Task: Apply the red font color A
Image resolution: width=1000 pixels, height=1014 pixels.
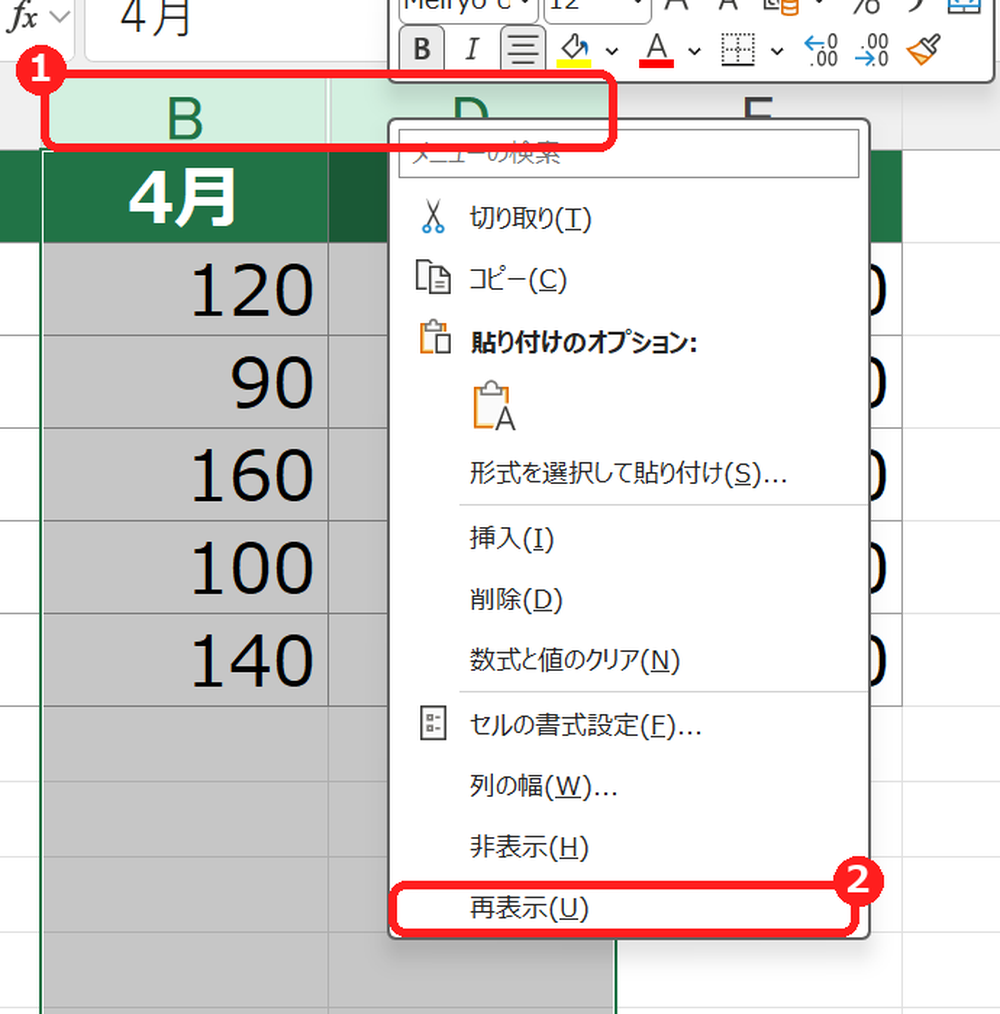Action: tap(657, 50)
